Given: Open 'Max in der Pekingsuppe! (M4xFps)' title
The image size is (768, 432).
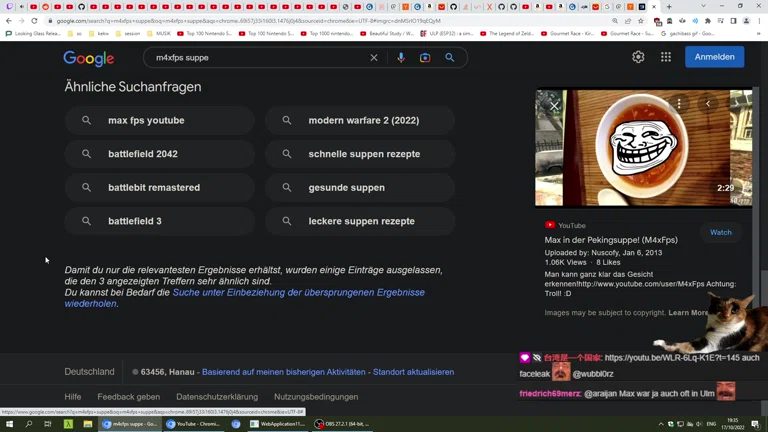Looking at the screenshot, I should (x=611, y=240).
